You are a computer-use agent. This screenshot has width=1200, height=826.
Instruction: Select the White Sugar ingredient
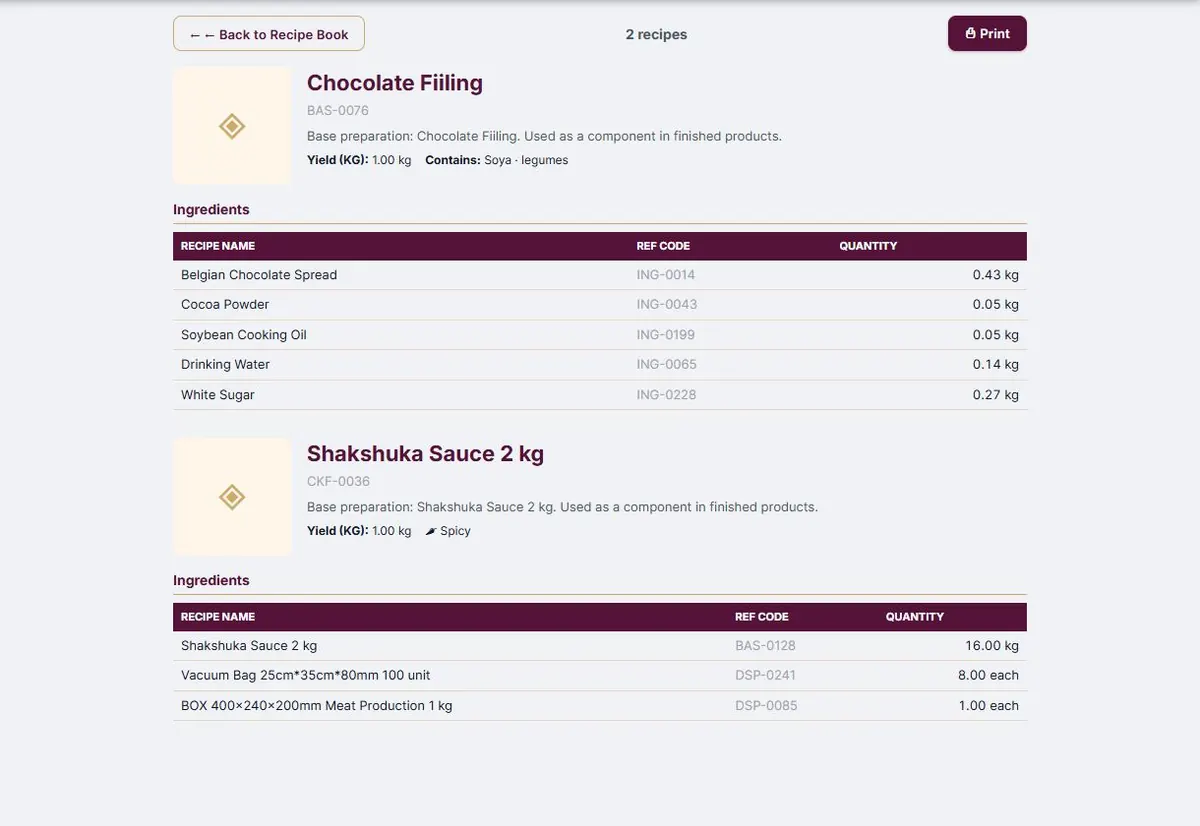pos(218,395)
